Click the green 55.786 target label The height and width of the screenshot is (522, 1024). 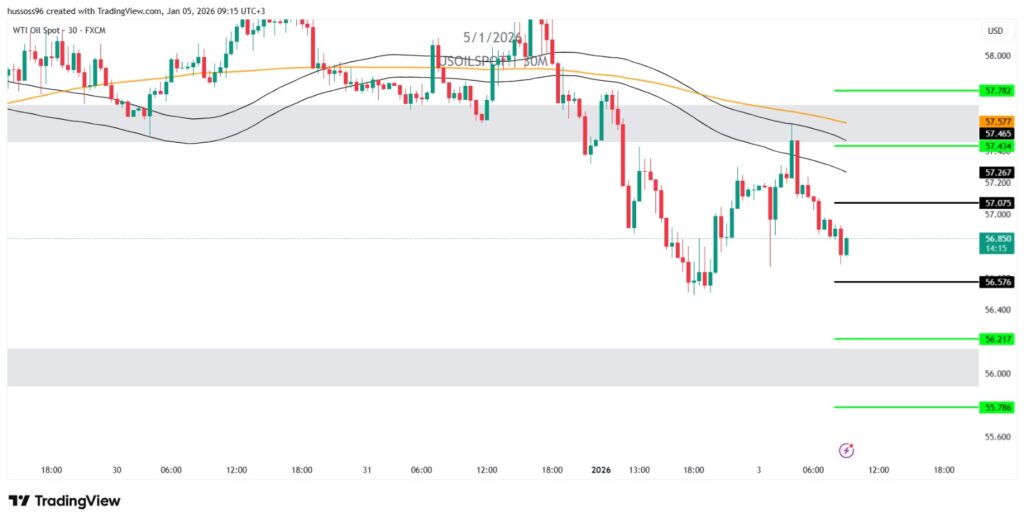pos(997,407)
